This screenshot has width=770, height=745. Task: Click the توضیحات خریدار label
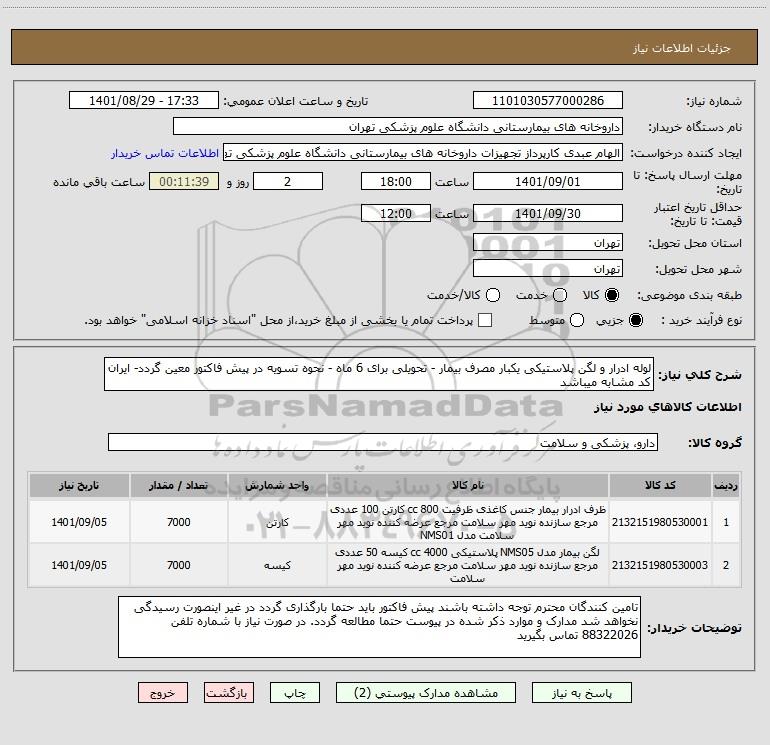coord(694,628)
